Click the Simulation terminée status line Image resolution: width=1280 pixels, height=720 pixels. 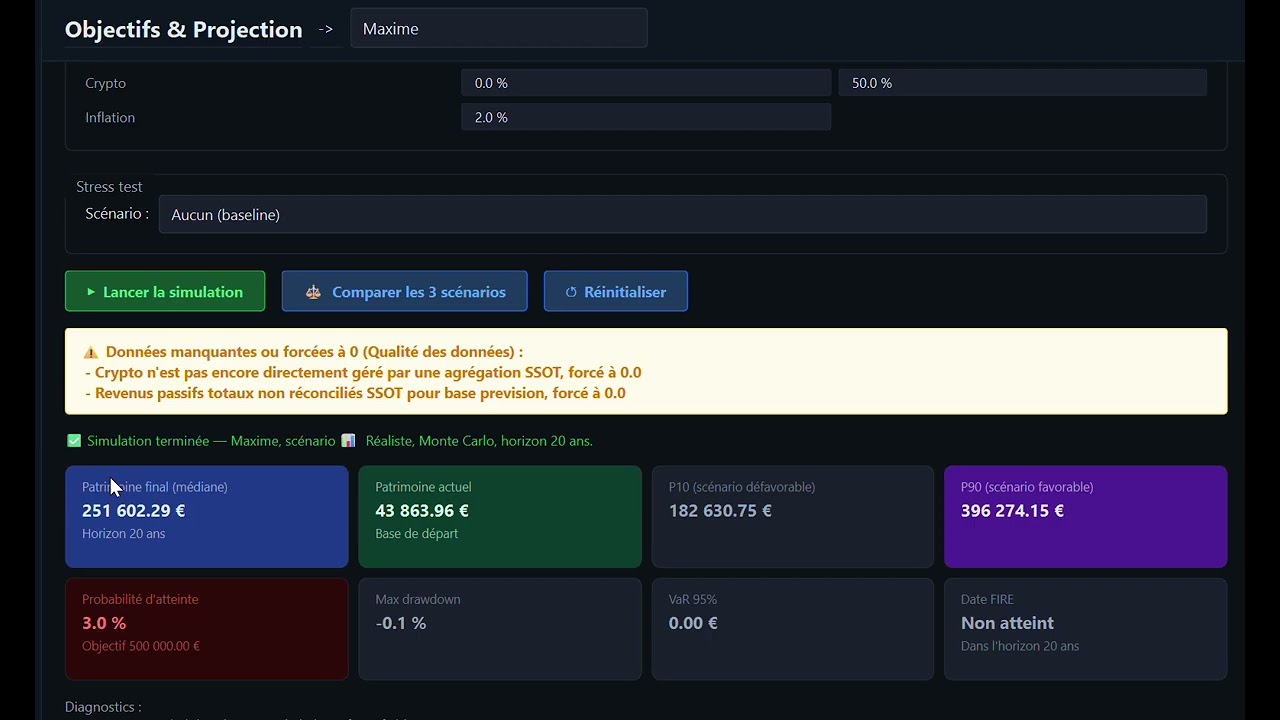click(330, 441)
